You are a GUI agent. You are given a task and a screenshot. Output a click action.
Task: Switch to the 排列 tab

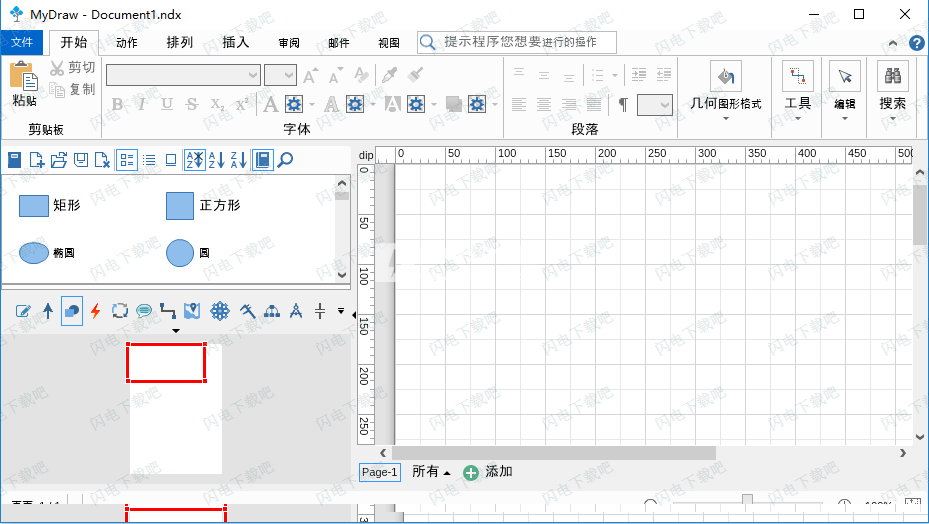point(180,43)
